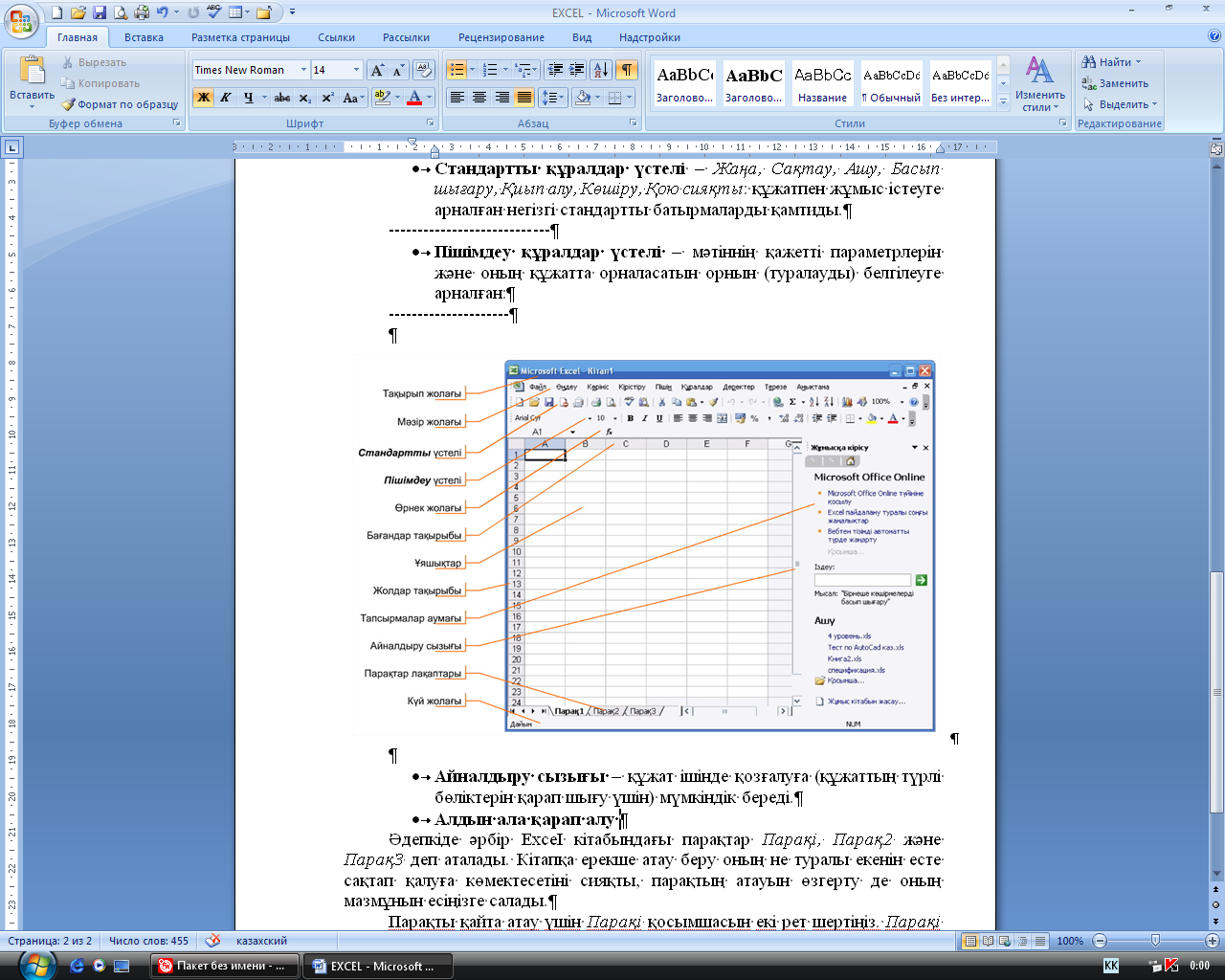Click the Insert table icon in quick access

[235, 12]
